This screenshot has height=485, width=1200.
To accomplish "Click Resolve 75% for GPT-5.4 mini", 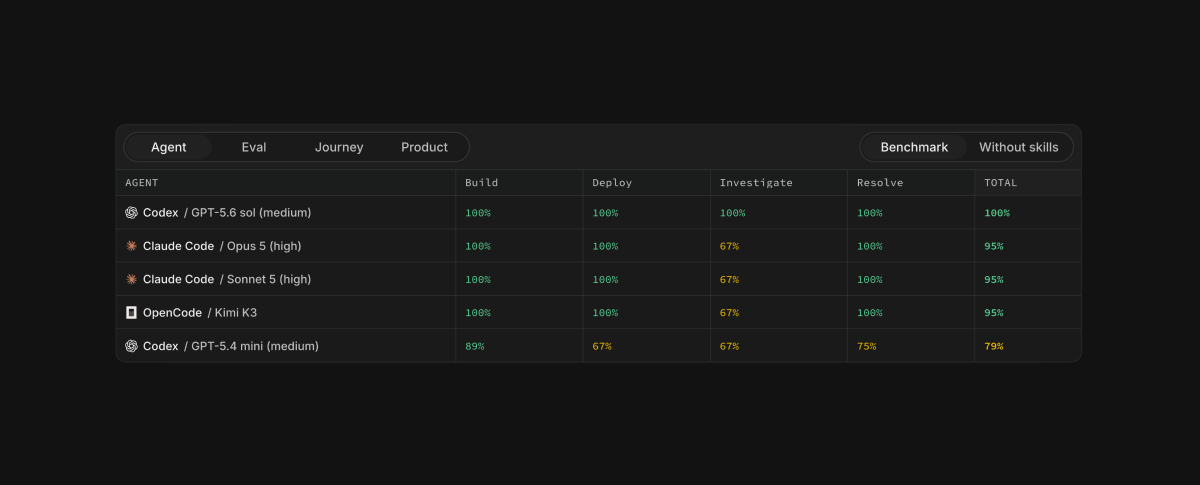I will (867, 346).
